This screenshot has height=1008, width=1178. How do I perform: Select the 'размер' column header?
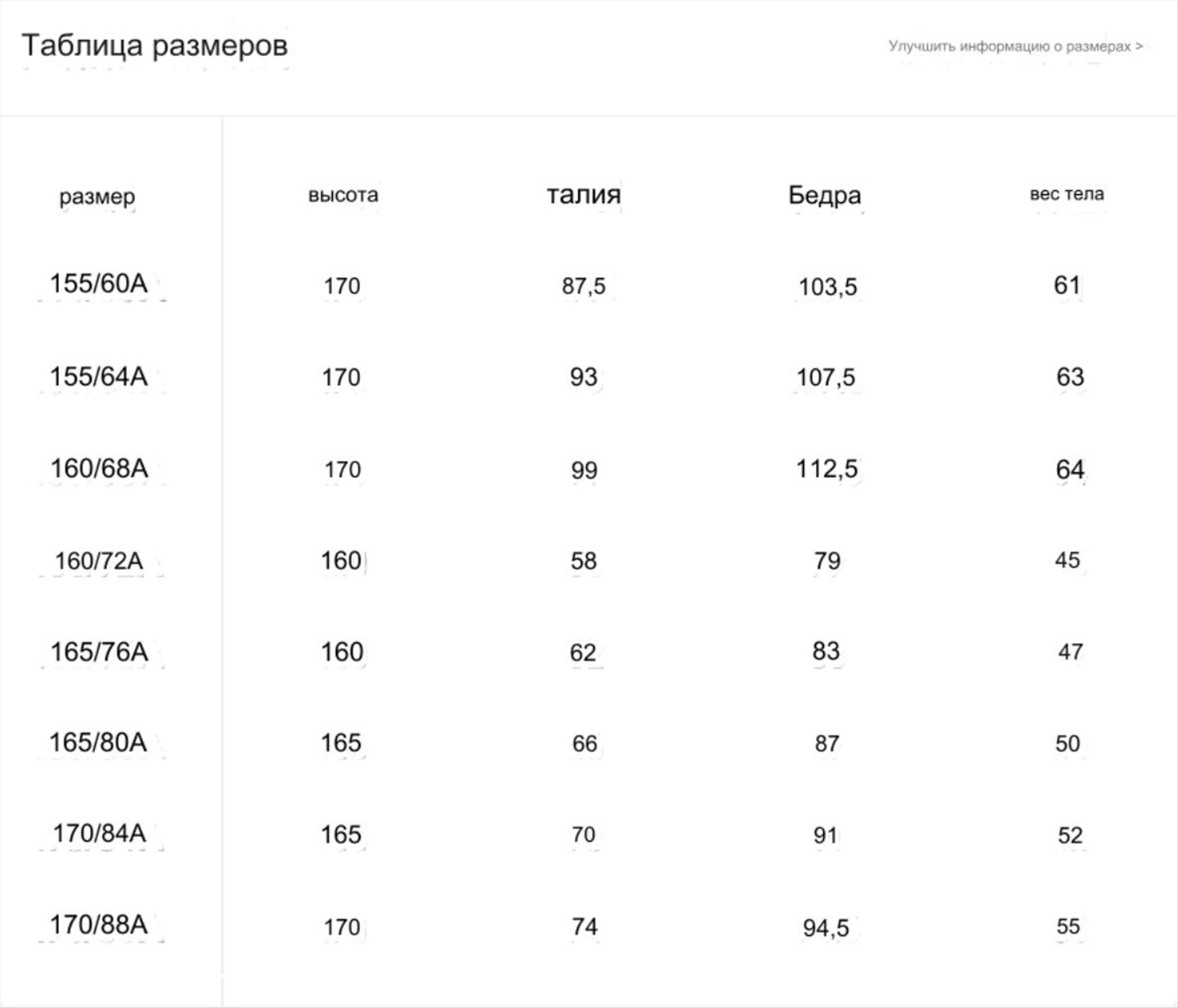97,196
